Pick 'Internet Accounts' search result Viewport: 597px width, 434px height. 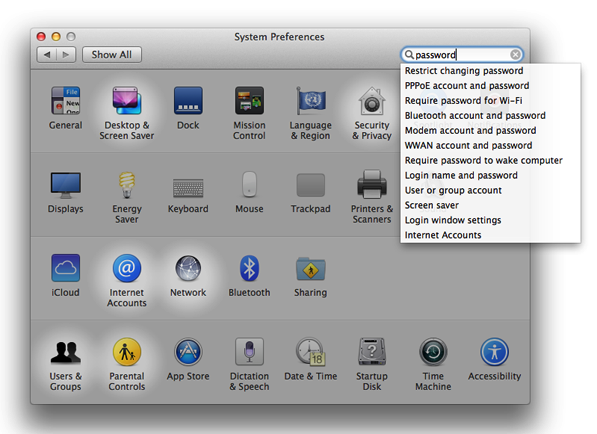(x=490, y=235)
